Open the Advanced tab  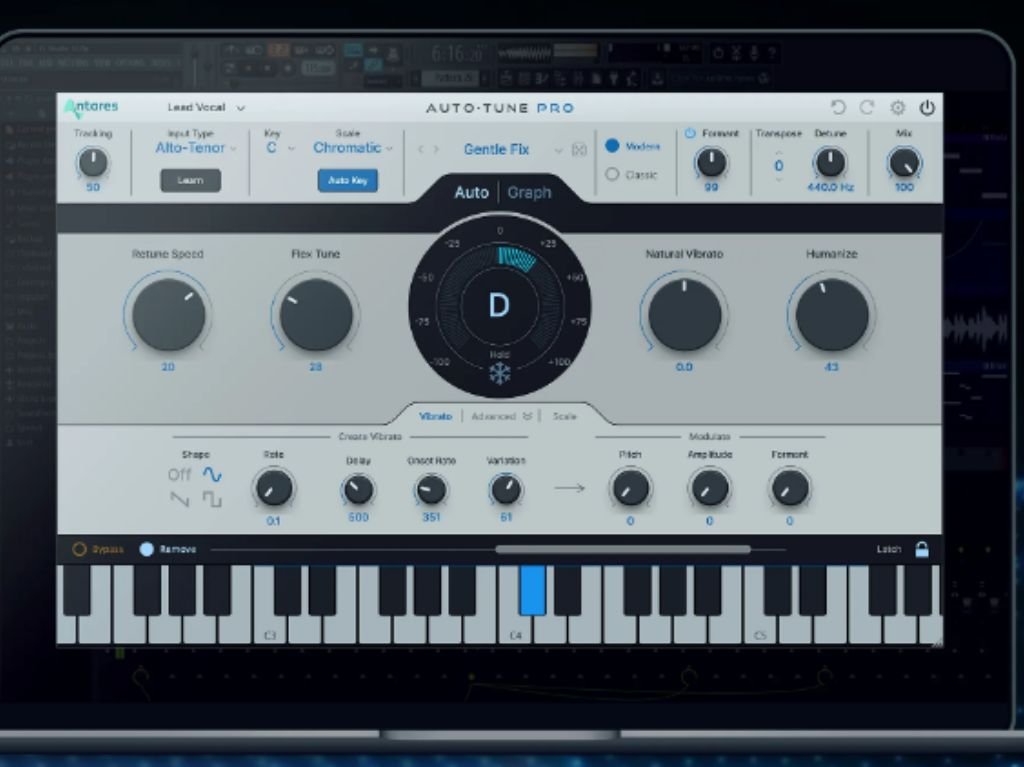click(502, 416)
